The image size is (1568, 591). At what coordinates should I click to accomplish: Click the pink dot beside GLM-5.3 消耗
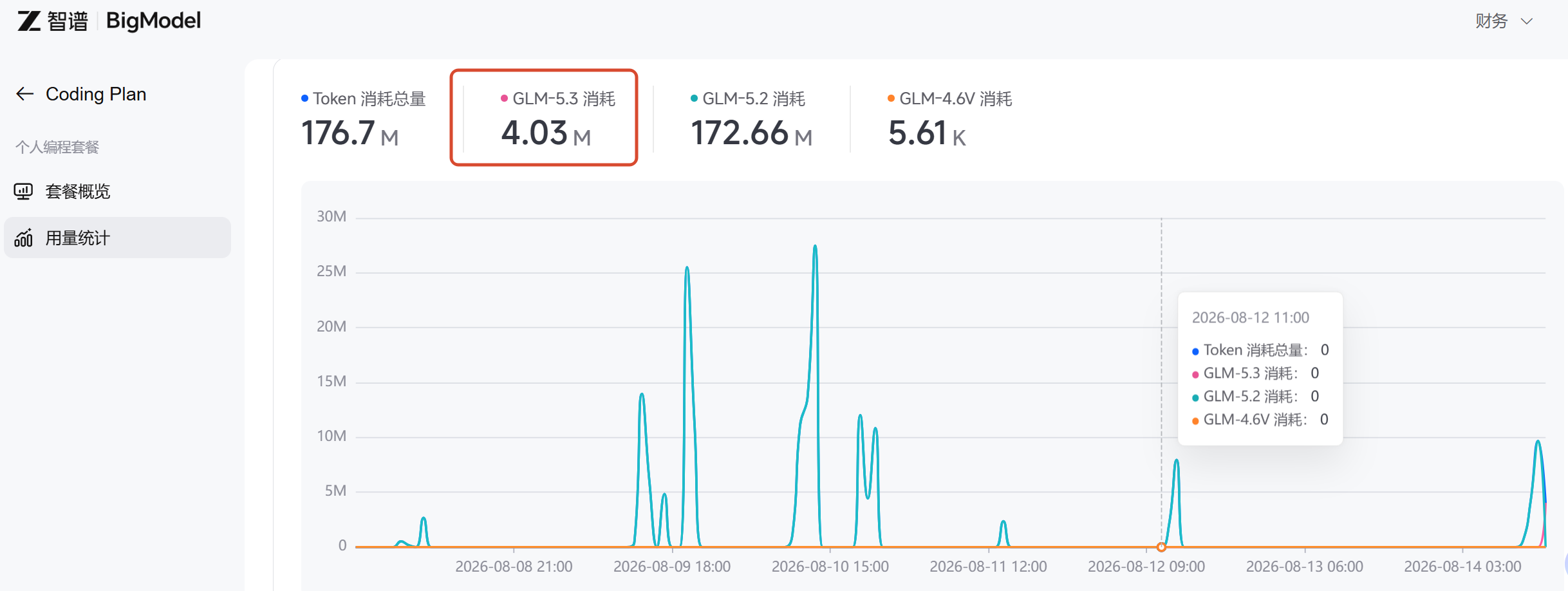tap(504, 98)
